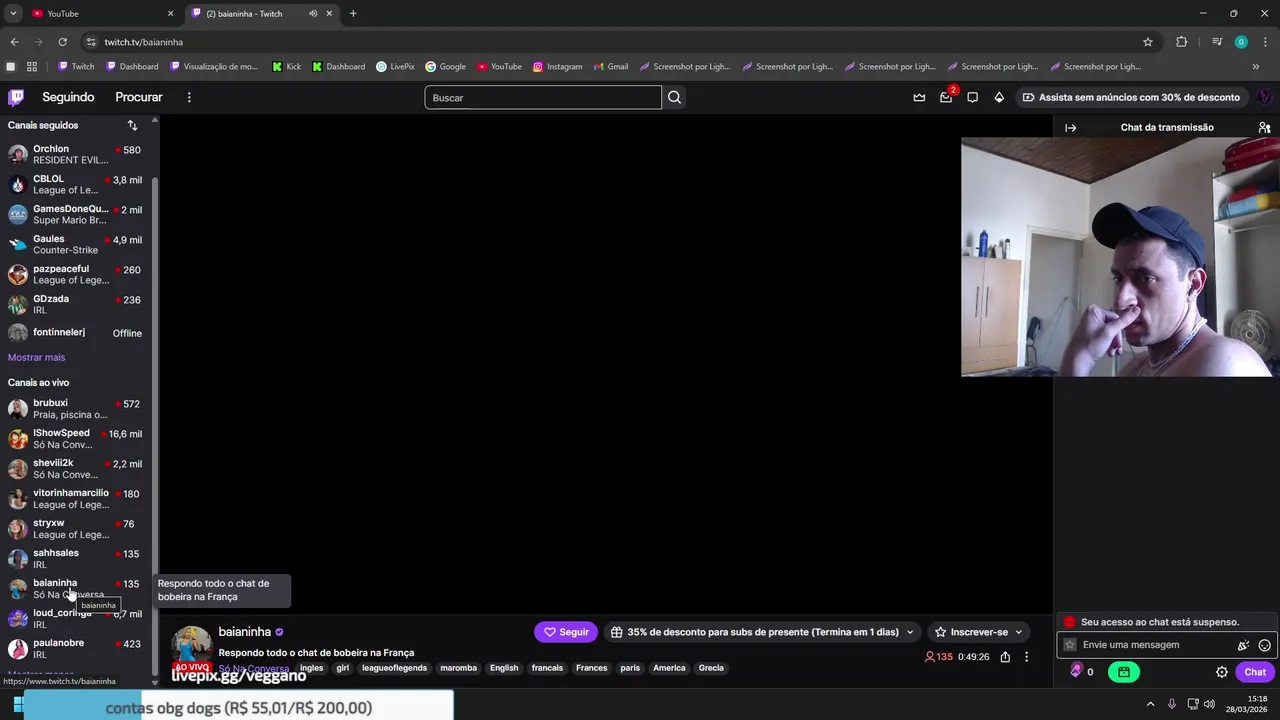This screenshot has height=720, width=1280.
Task: Click the search magnifier button
Action: click(x=674, y=97)
